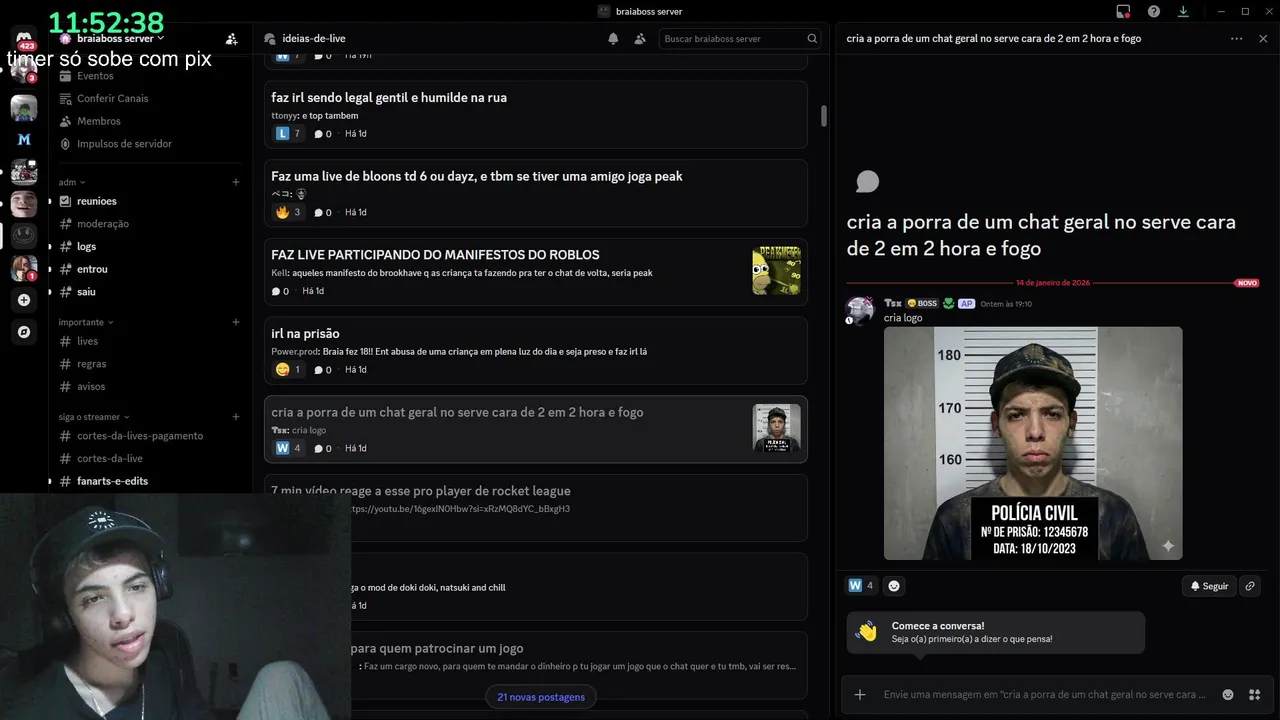Open attachment plus button in message bar
The height and width of the screenshot is (720, 1280).
click(x=860, y=694)
